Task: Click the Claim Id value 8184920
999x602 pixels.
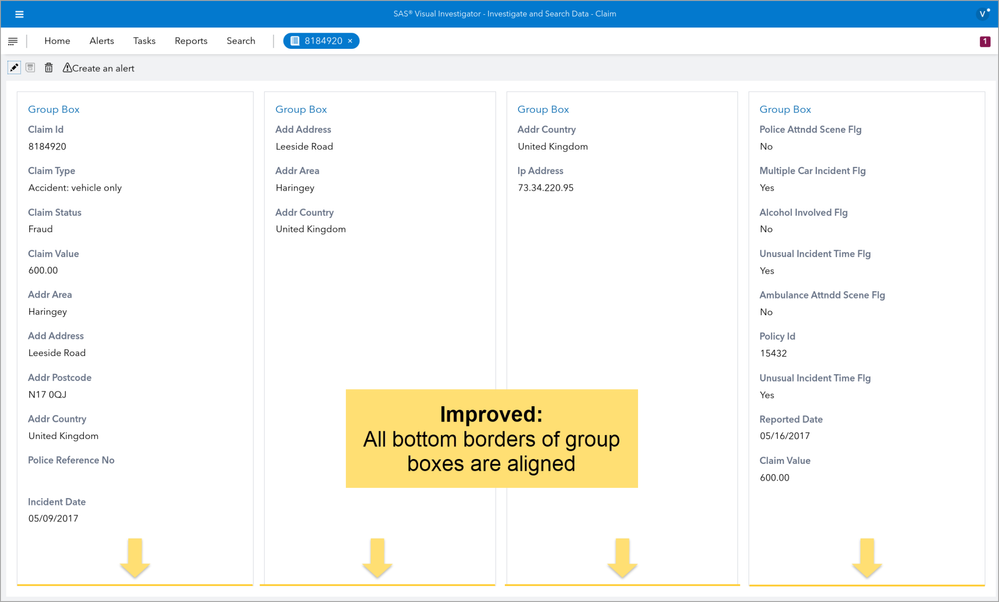Action: [x=47, y=147]
